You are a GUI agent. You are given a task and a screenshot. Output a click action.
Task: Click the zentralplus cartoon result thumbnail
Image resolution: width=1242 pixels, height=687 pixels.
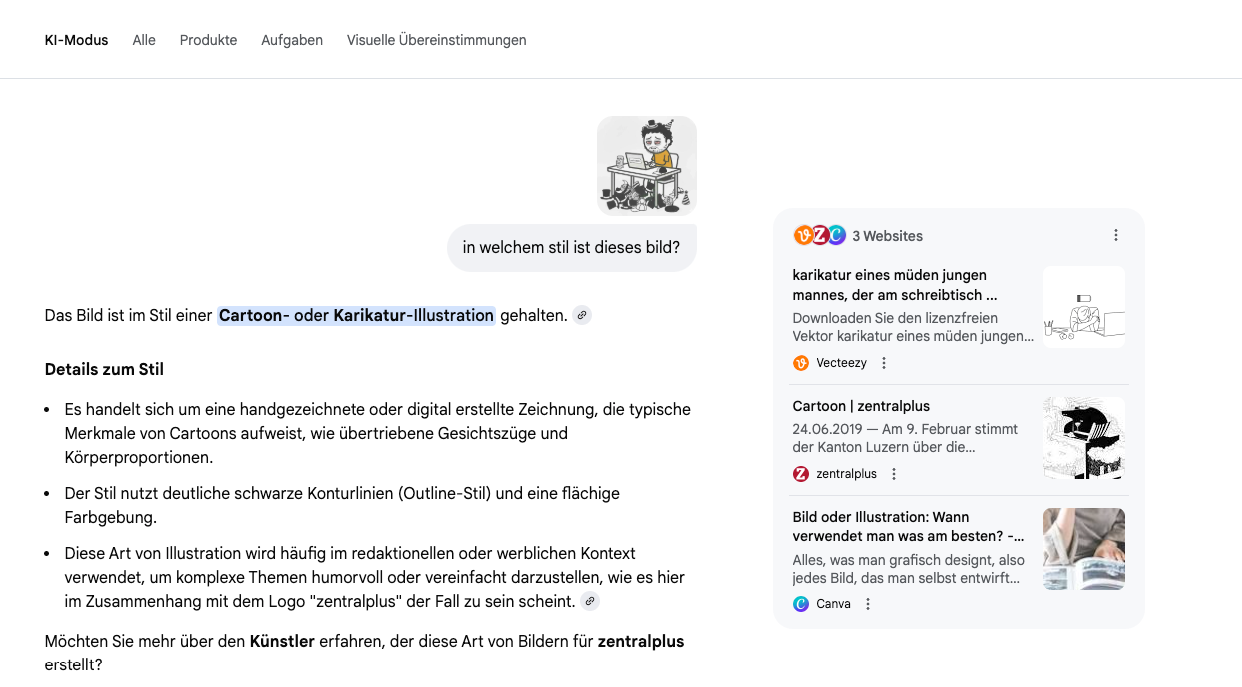click(1083, 438)
